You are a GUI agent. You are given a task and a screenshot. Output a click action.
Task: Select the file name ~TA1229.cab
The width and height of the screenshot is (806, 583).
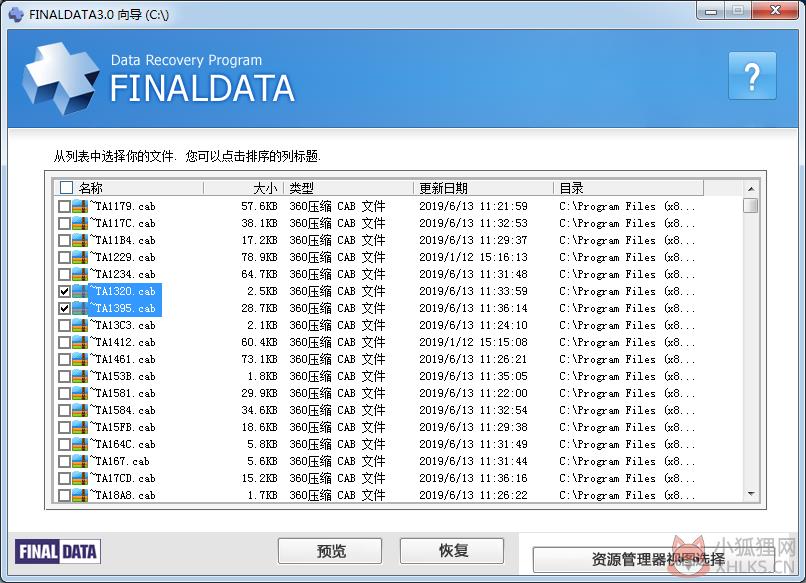click(122, 257)
